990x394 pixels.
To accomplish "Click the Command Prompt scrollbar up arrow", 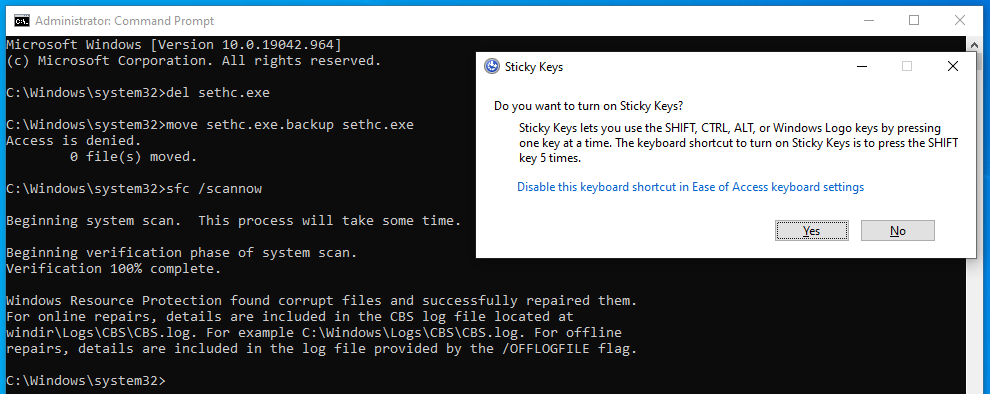I will (x=972, y=44).
